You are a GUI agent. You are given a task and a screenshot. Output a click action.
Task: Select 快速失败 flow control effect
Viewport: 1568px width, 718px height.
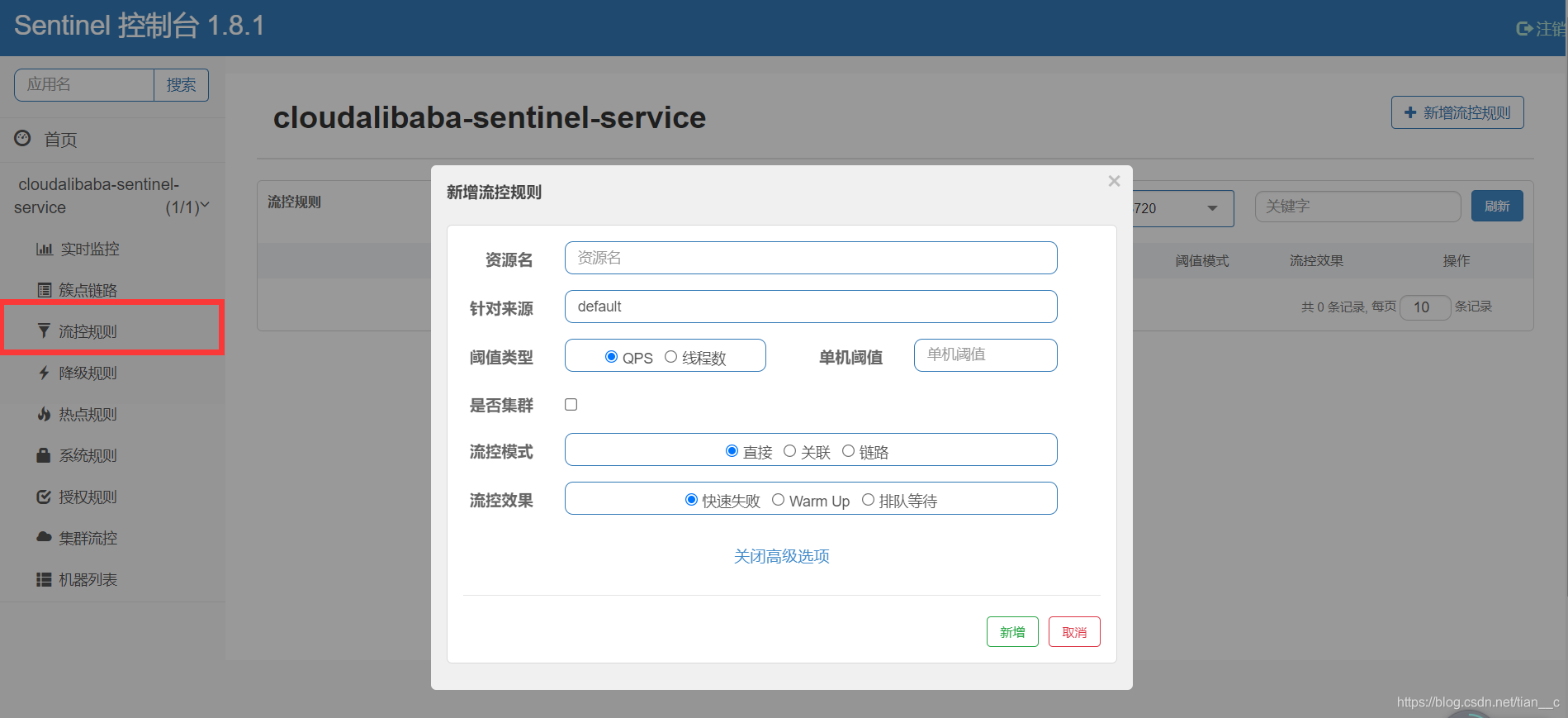click(x=691, y=500)
